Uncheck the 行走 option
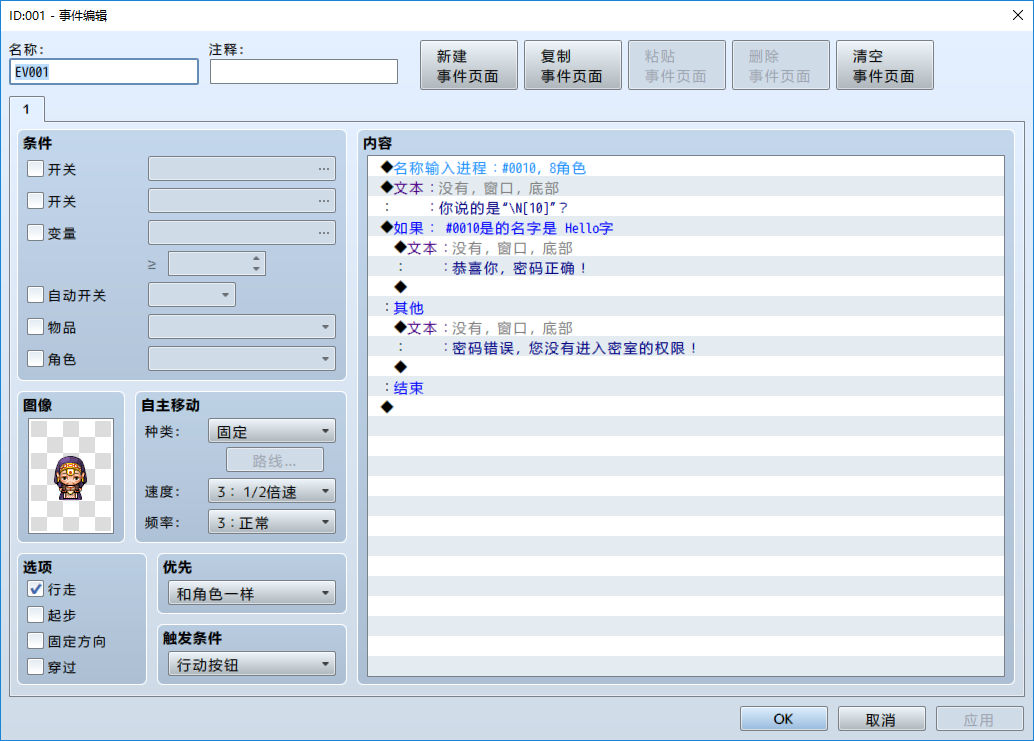Image resolution: width=1034 pixels, height=741 pixels. tap(36, 589)
